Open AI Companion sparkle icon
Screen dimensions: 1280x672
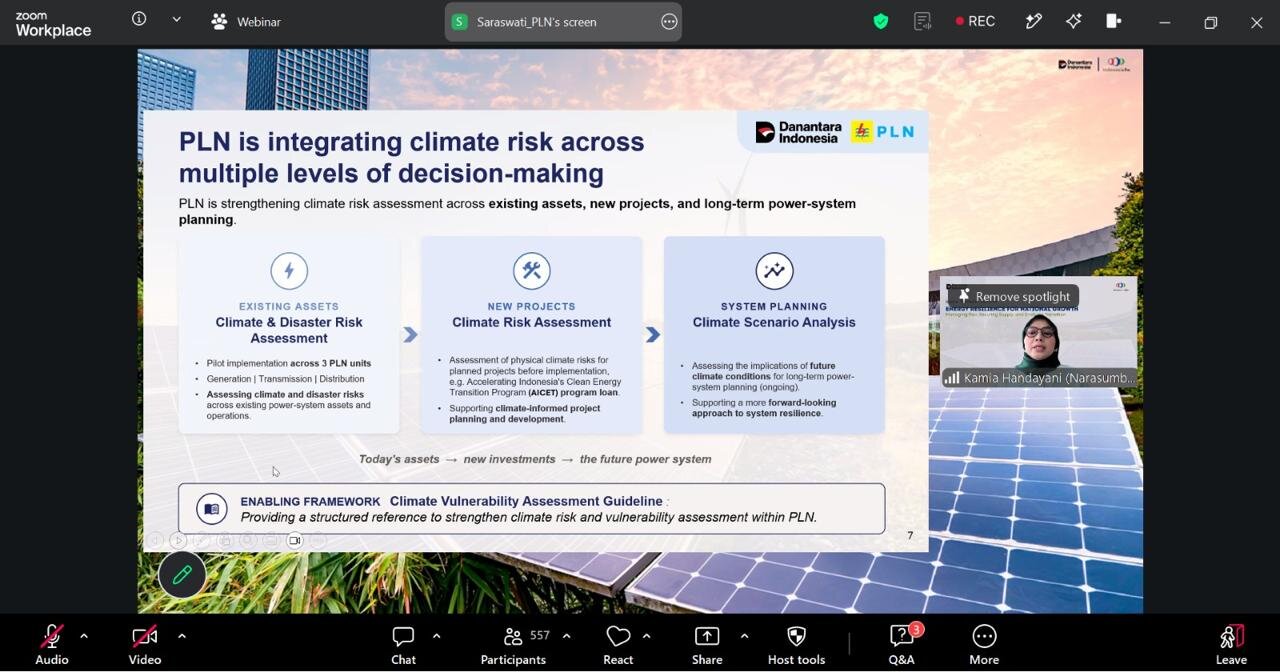click(x=1074, y=21)
